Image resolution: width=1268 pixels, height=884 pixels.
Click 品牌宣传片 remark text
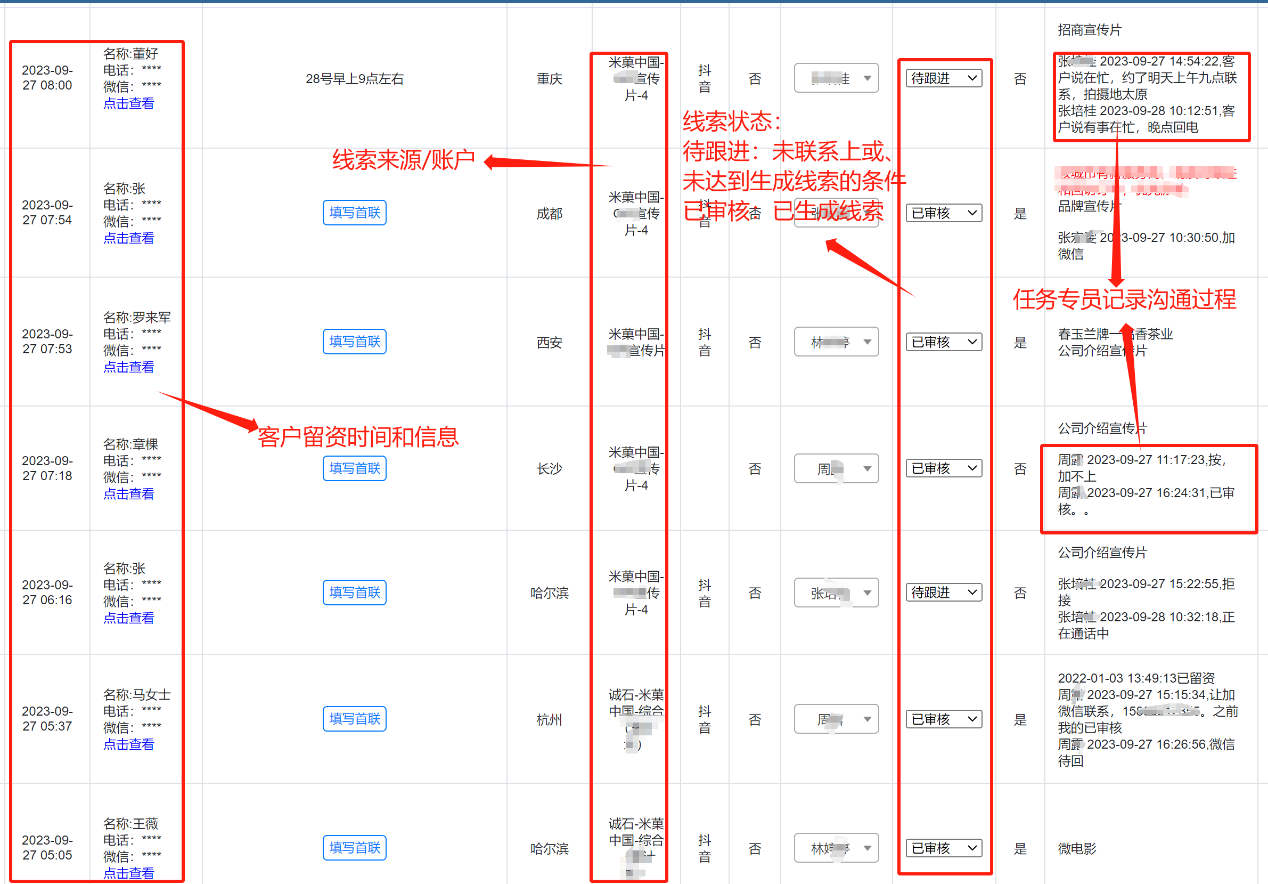pyautogui.click(x=1090, y=206)
